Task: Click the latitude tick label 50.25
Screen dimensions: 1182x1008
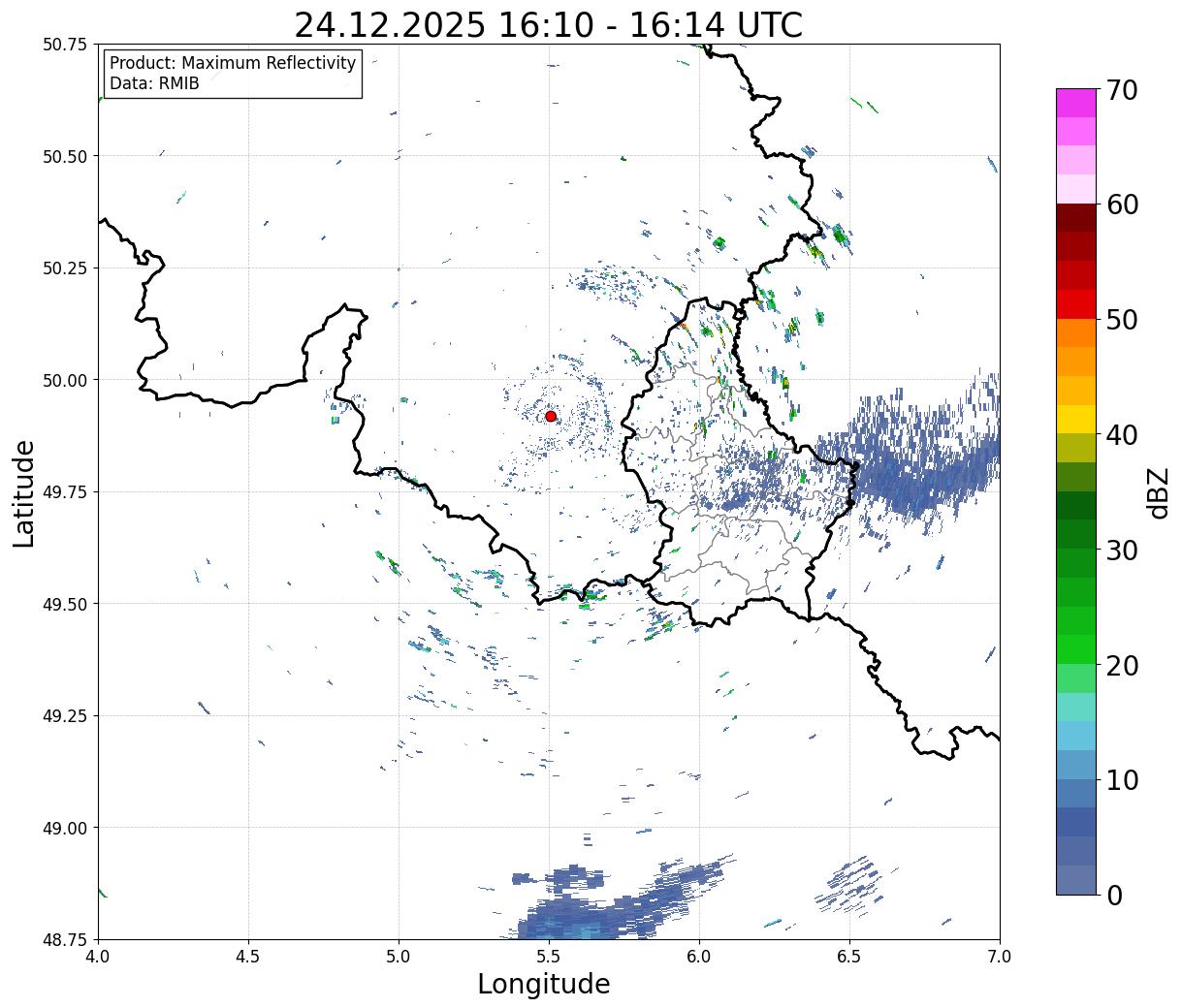Action: (x=64, y=268)
